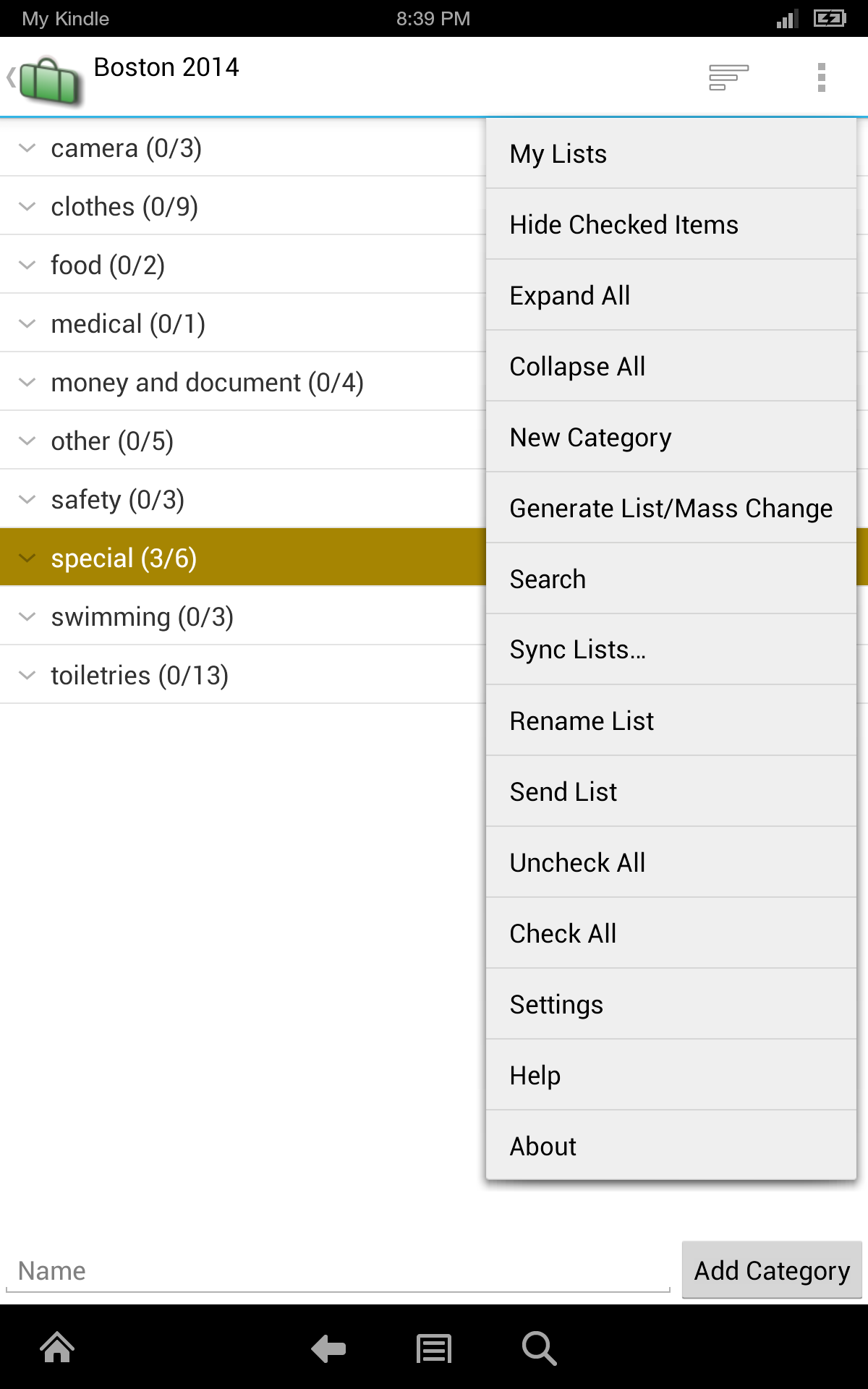Open Generate List/Mass Change

671,508
